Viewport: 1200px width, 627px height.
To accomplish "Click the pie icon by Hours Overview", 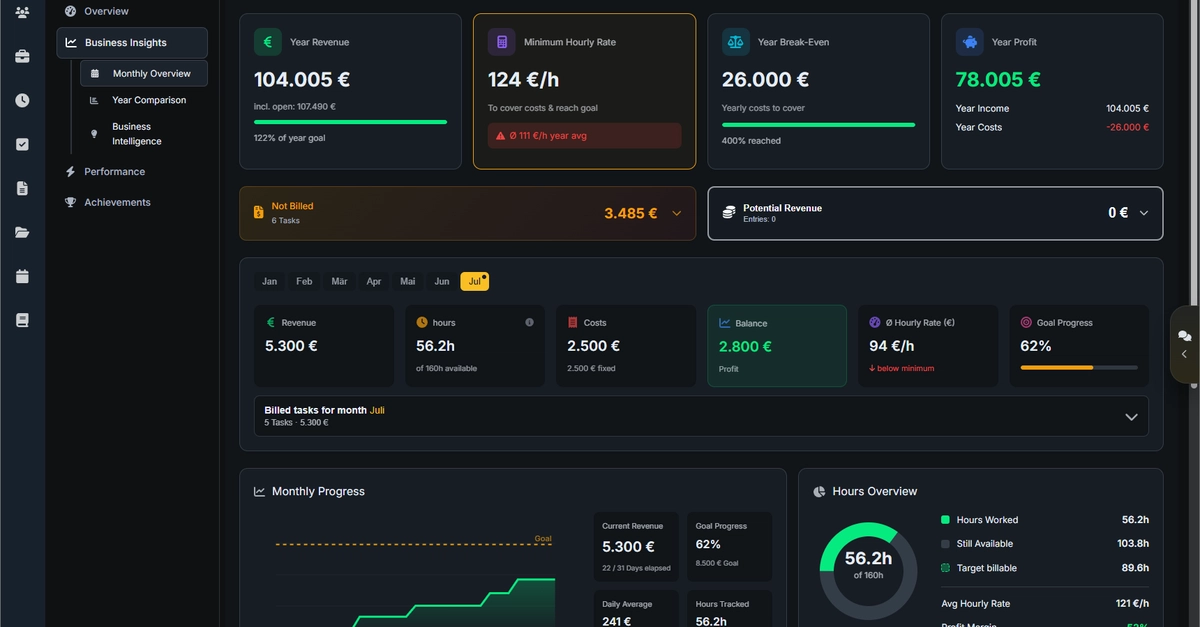I will pyautogui.click(x=819, y=491).
